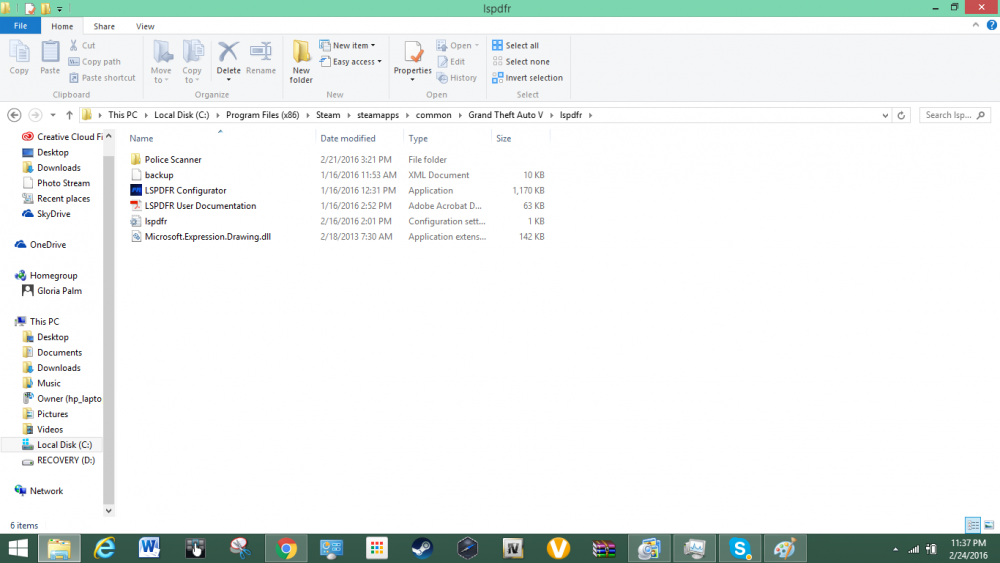Open the Easy access dropdown
The image size is (1000, 563).
(351, 62)
